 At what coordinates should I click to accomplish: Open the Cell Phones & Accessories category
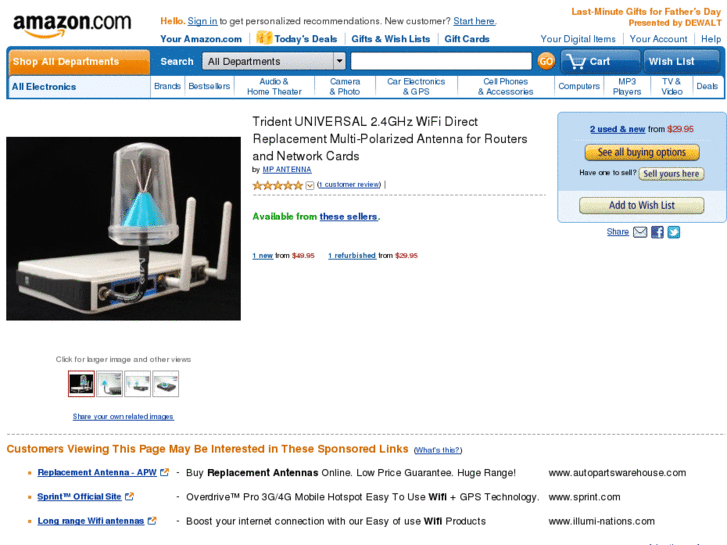[x=505, y=86]
